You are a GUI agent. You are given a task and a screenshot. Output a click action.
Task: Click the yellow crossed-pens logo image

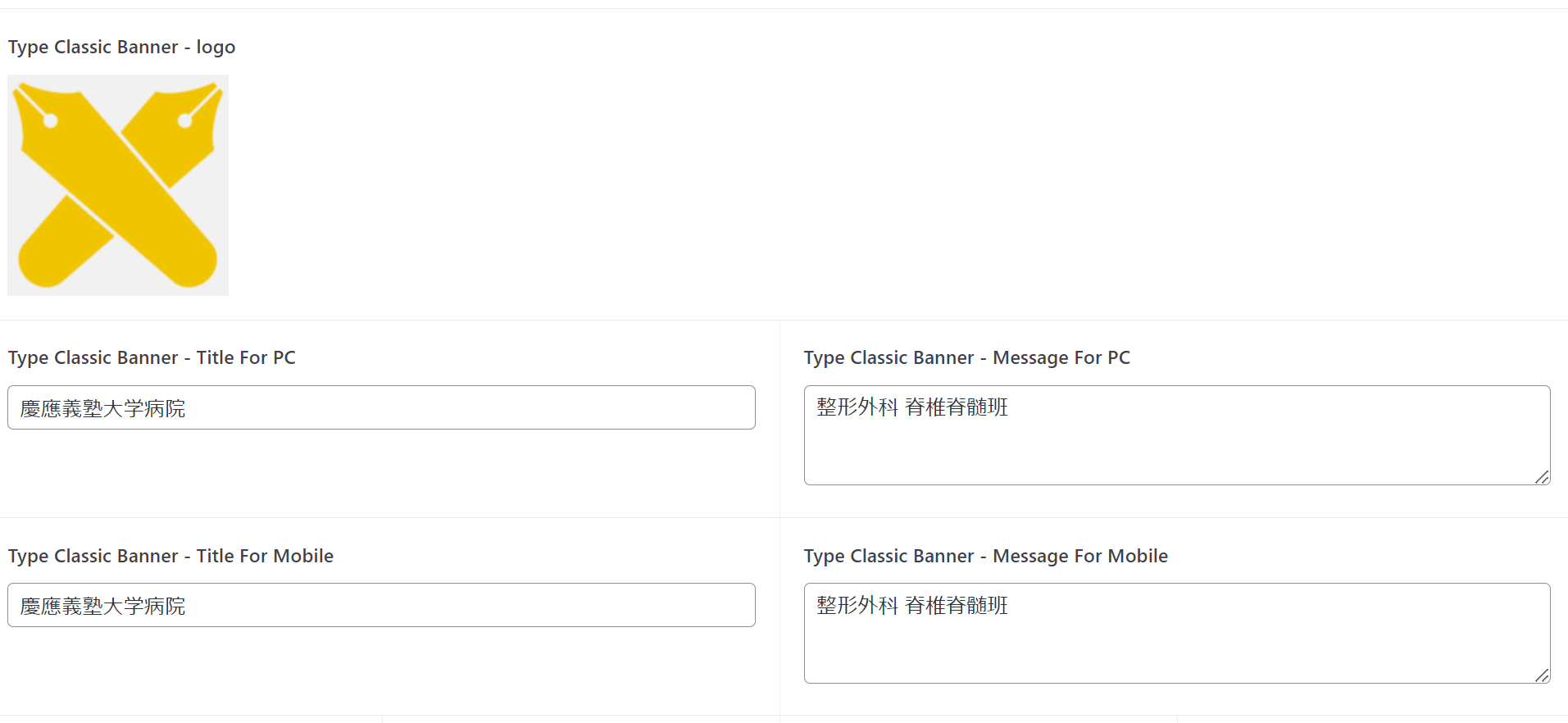118,185
